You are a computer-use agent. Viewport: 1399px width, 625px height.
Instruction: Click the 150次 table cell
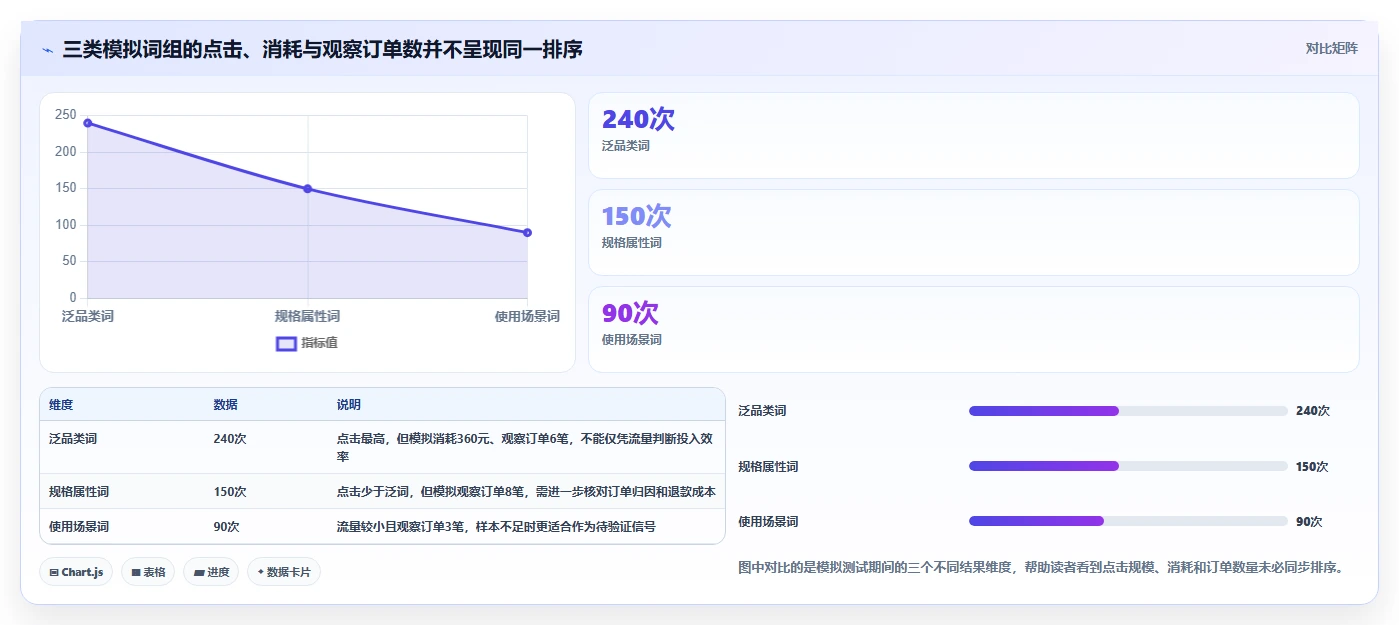point(230,492)
